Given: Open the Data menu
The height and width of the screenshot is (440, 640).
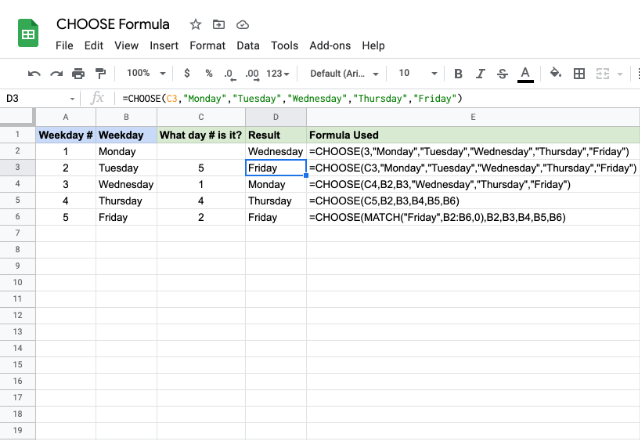Looking at the screenshot, I should [248, 46].
